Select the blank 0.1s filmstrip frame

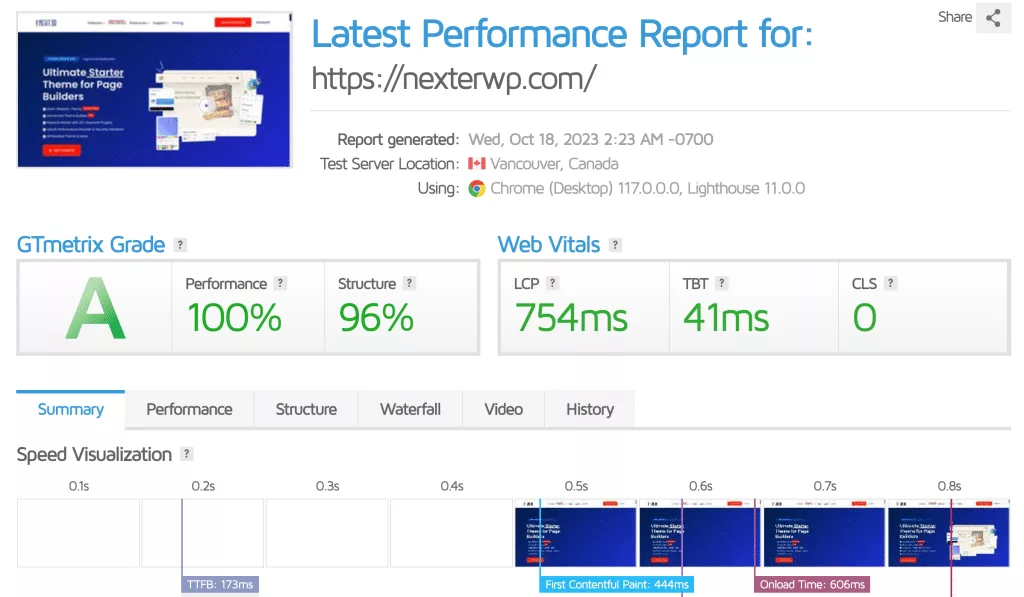[x=78, y=533]
